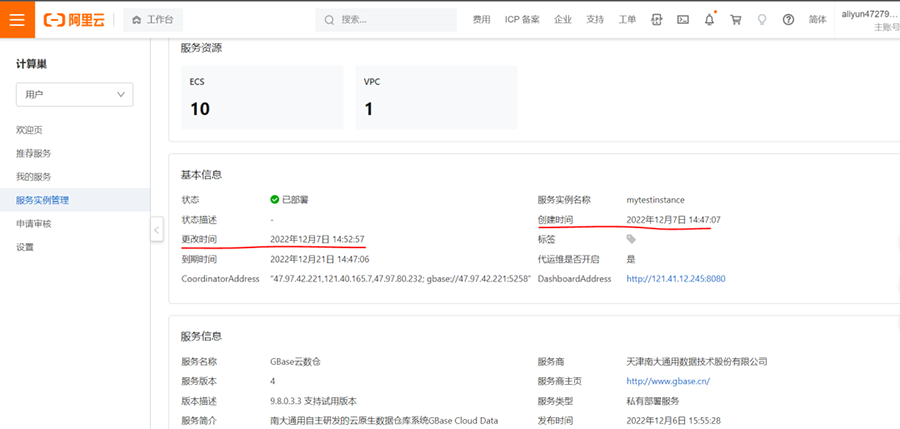
Task: Expand the 用户 role dropdown
Action: [75, 94]
